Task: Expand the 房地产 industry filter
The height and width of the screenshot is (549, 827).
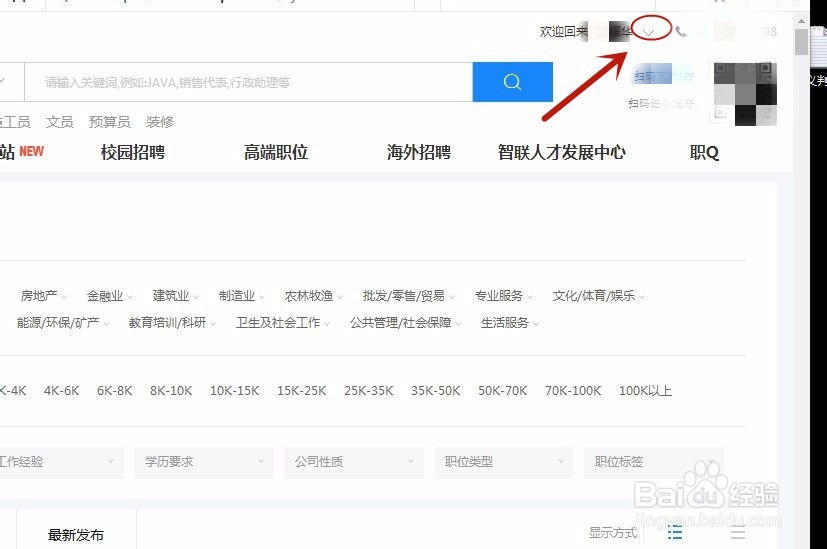Action: point(43,296)
